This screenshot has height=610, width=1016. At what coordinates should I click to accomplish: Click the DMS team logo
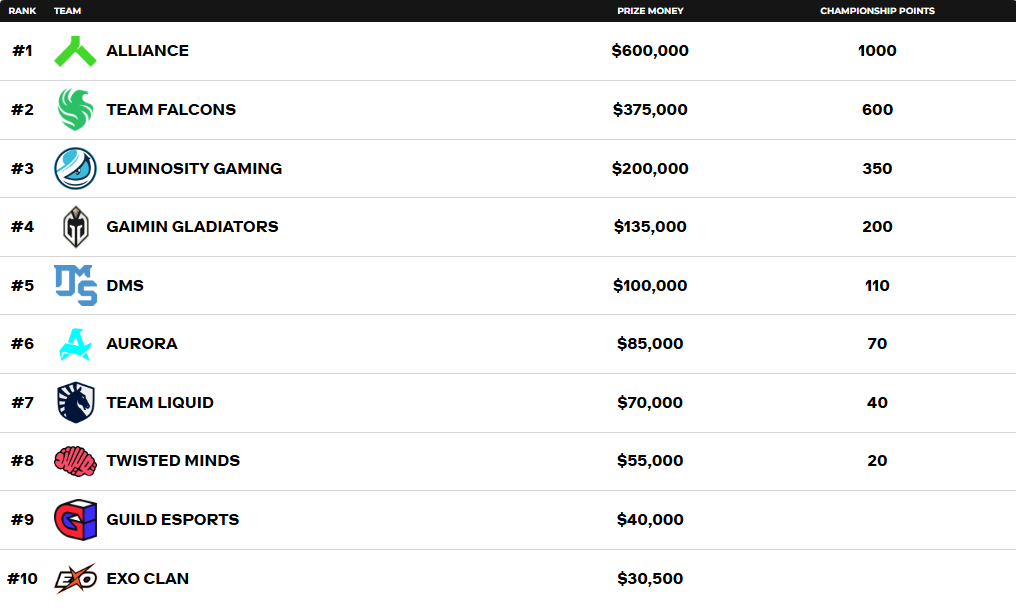point(75,285)
